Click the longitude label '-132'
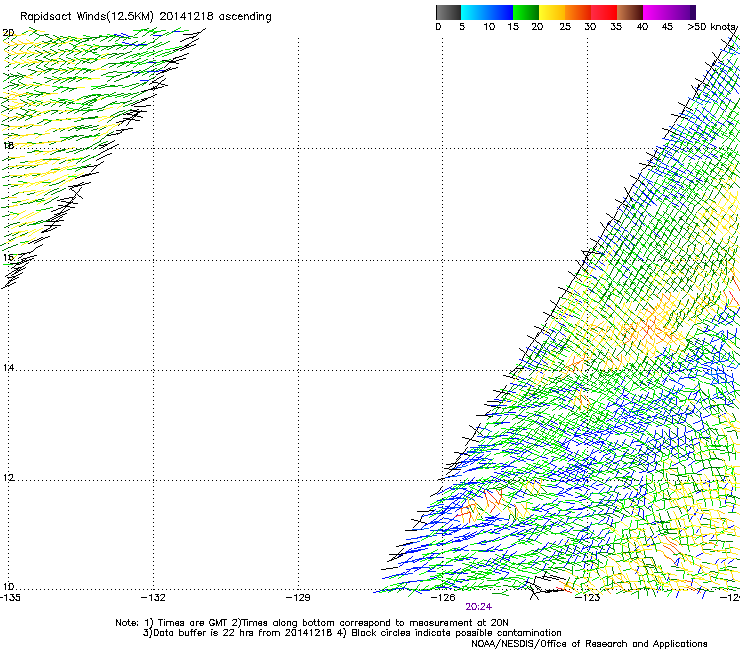Screen dimensions: 740x650 153,598
